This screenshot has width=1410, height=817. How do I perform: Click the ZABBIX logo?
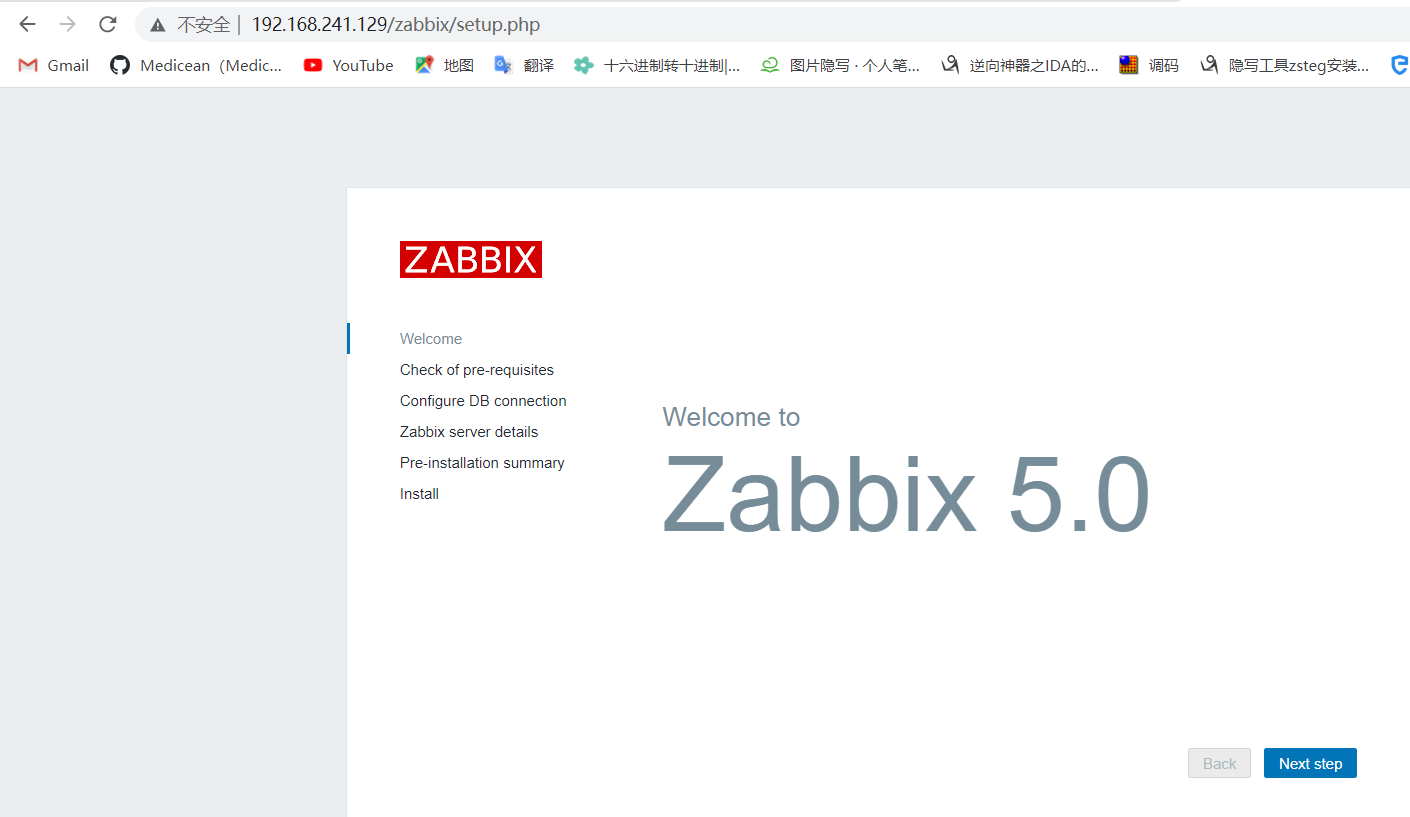coord(471,259)
